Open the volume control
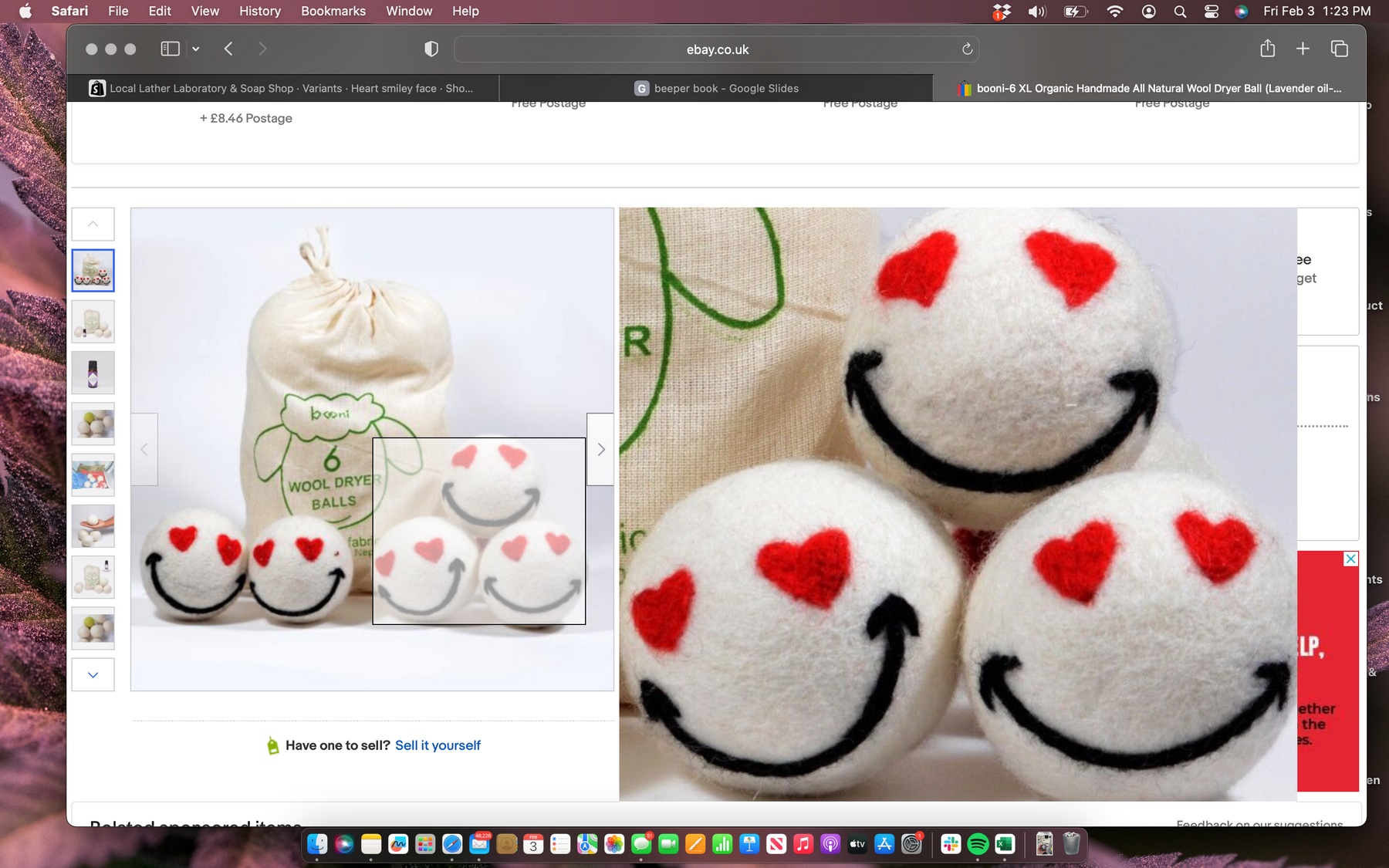 pos(1036,11)
